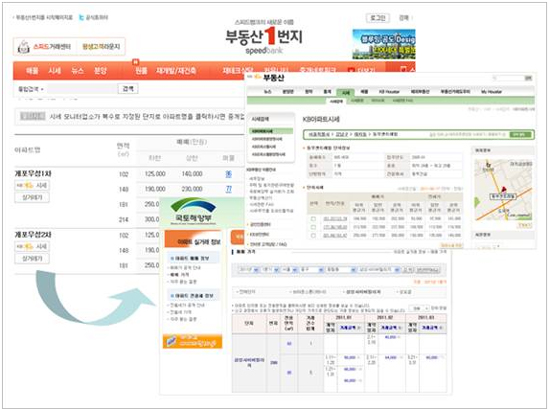
Task: Click the 개포우성2차 apartment name
Action: tap(33, 235)
